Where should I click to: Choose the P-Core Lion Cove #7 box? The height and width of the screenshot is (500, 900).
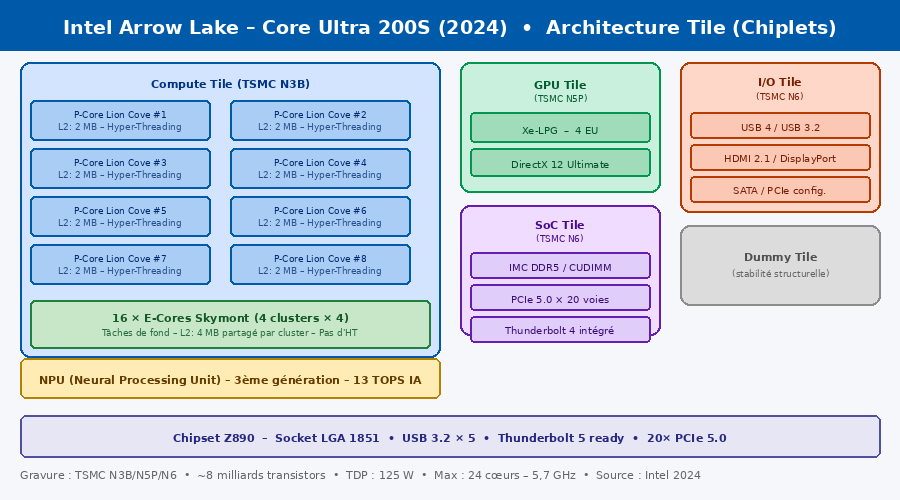coord(121,265)
